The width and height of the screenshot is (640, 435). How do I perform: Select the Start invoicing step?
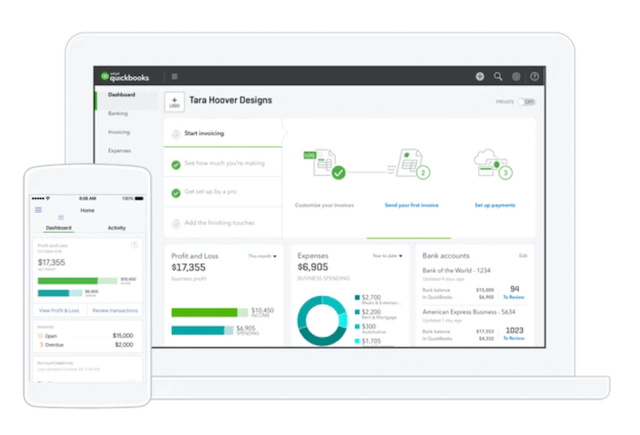point(223,133)
